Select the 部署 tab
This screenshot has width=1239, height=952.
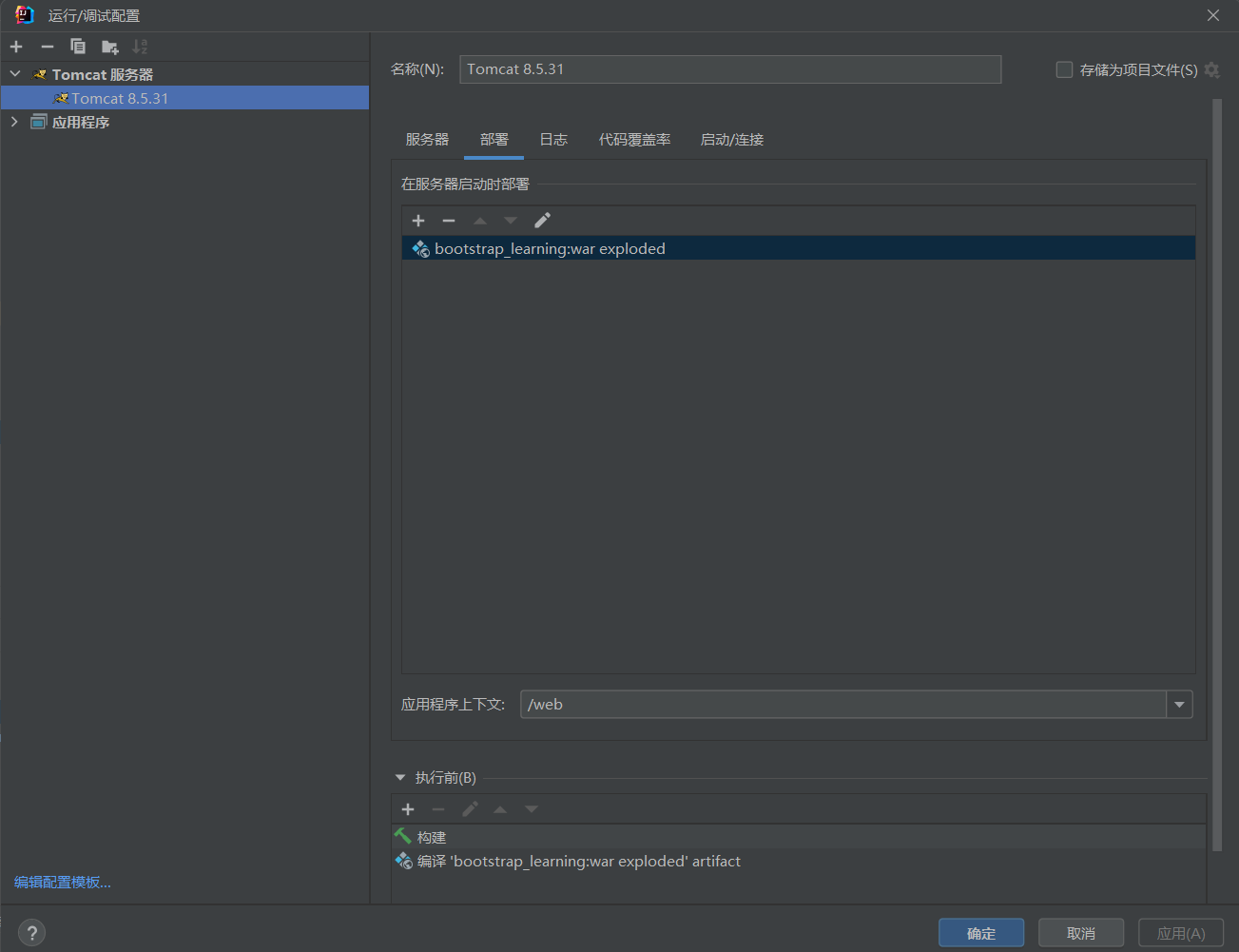[x=494, y=140]
